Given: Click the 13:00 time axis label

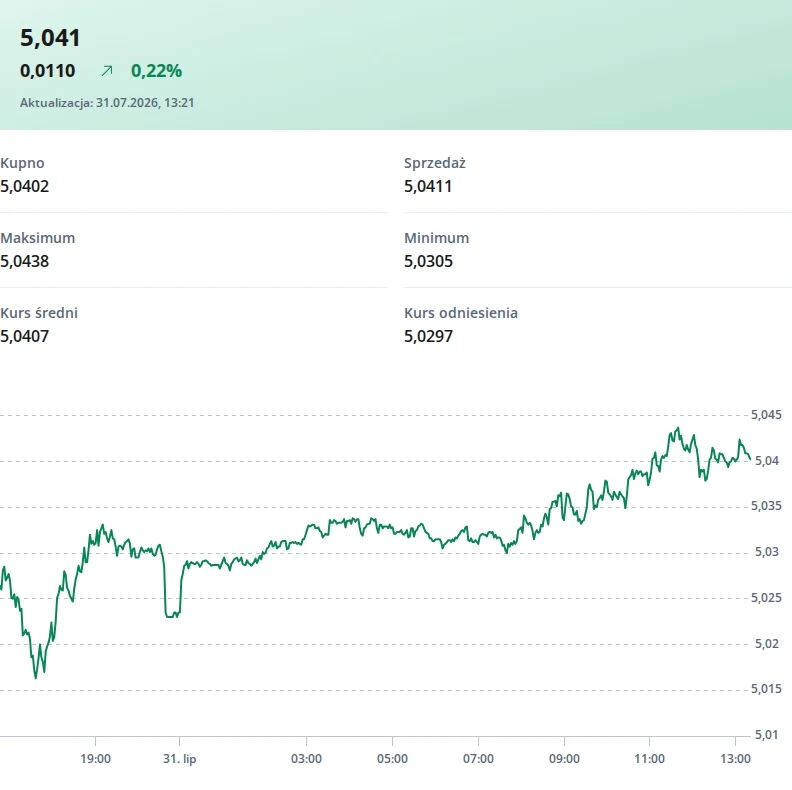Looking at the screenshot, I should 735,759.
